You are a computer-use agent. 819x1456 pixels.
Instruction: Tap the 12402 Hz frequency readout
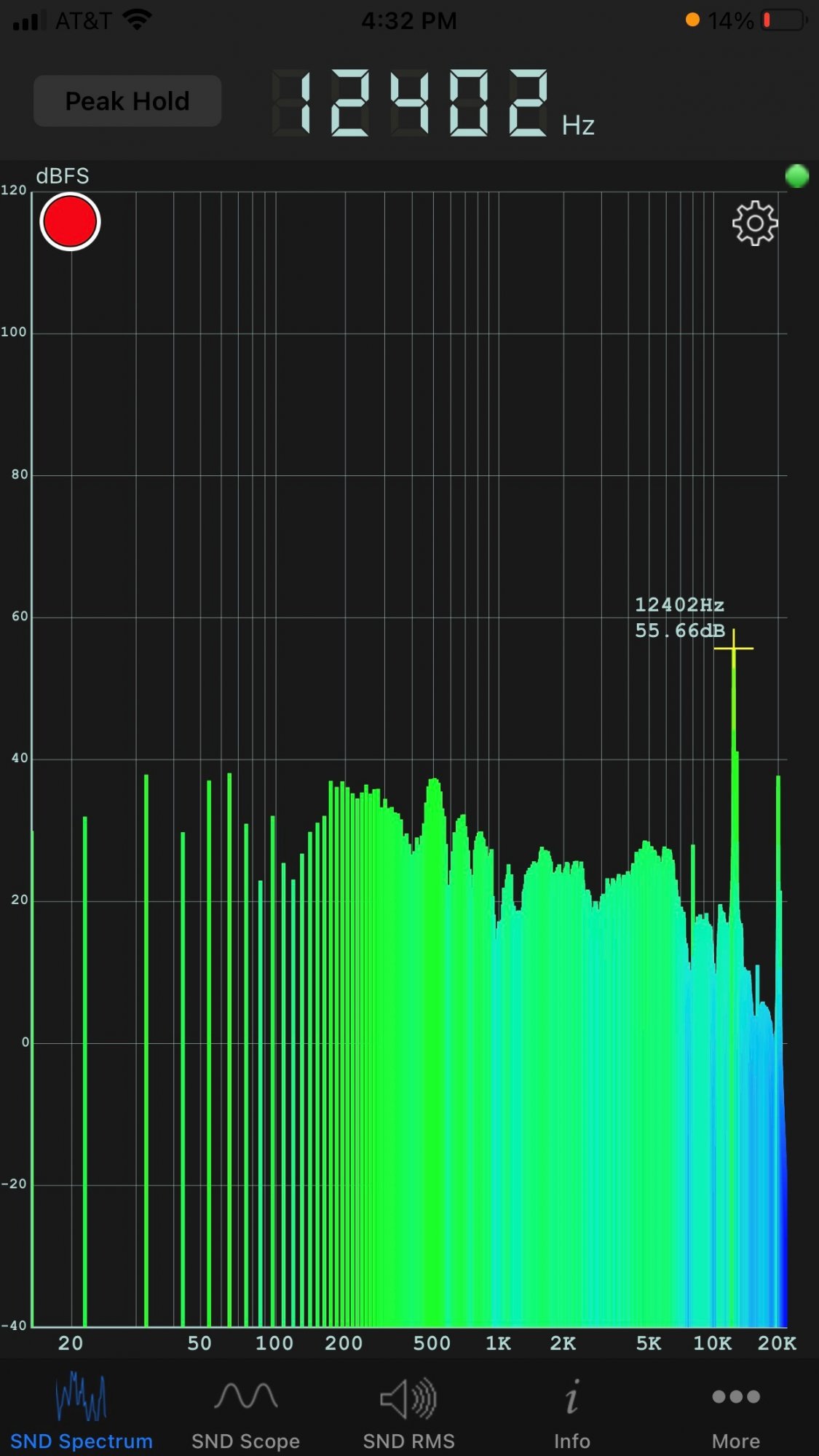coord(411,103)
